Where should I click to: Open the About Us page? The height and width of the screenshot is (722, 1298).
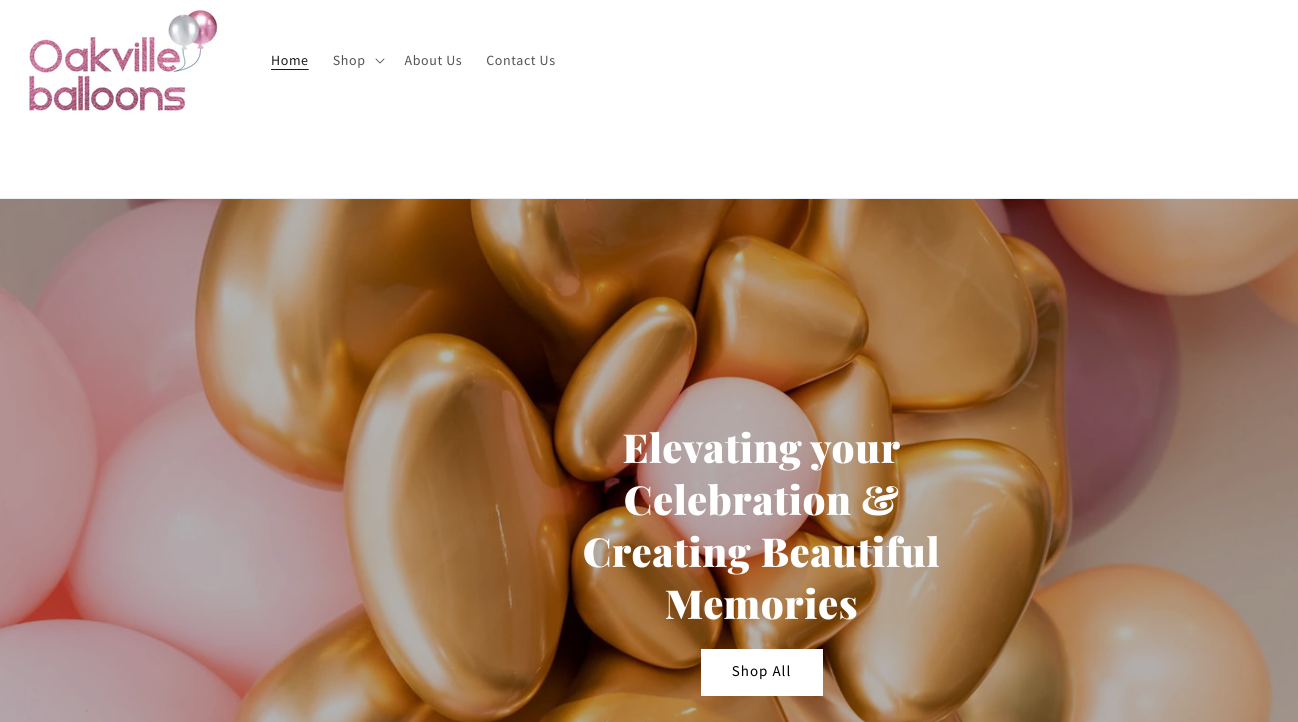point(433,60)
